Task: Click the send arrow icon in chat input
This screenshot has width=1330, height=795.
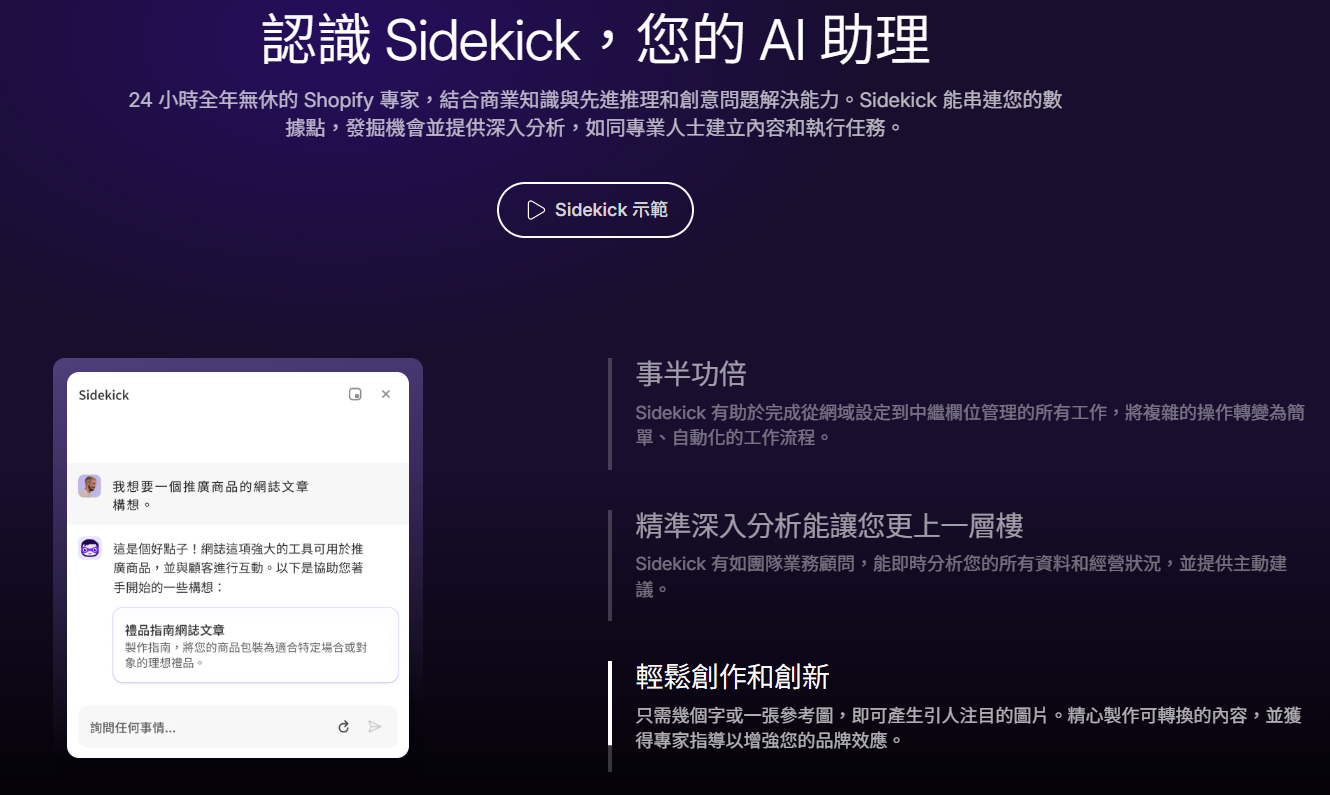Action: pyautogui.click(x=375, y=727)
